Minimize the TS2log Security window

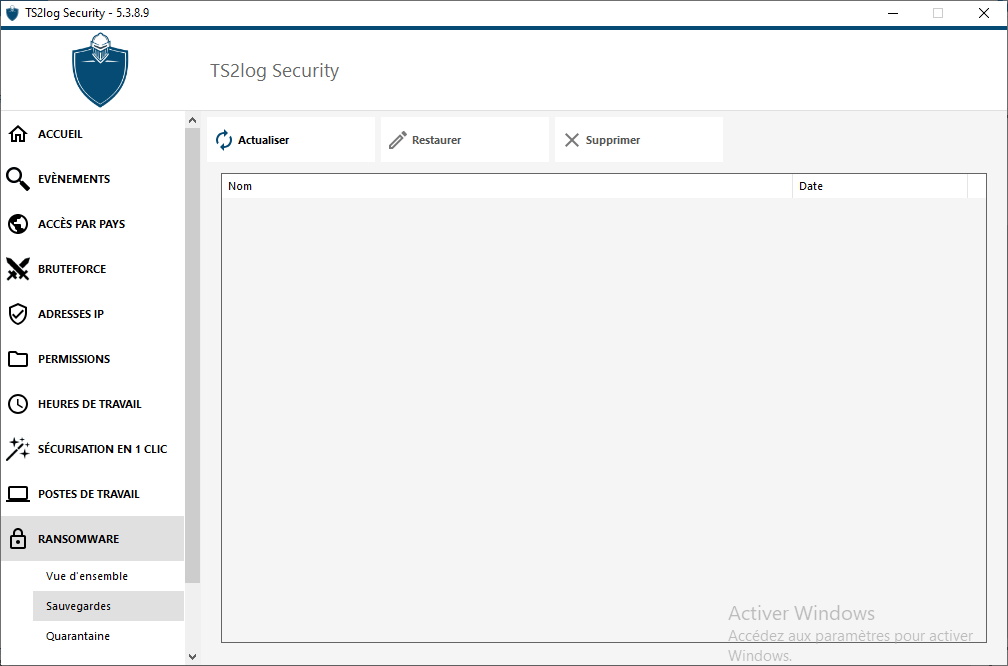pyautogui.click(x=893, y=13)
